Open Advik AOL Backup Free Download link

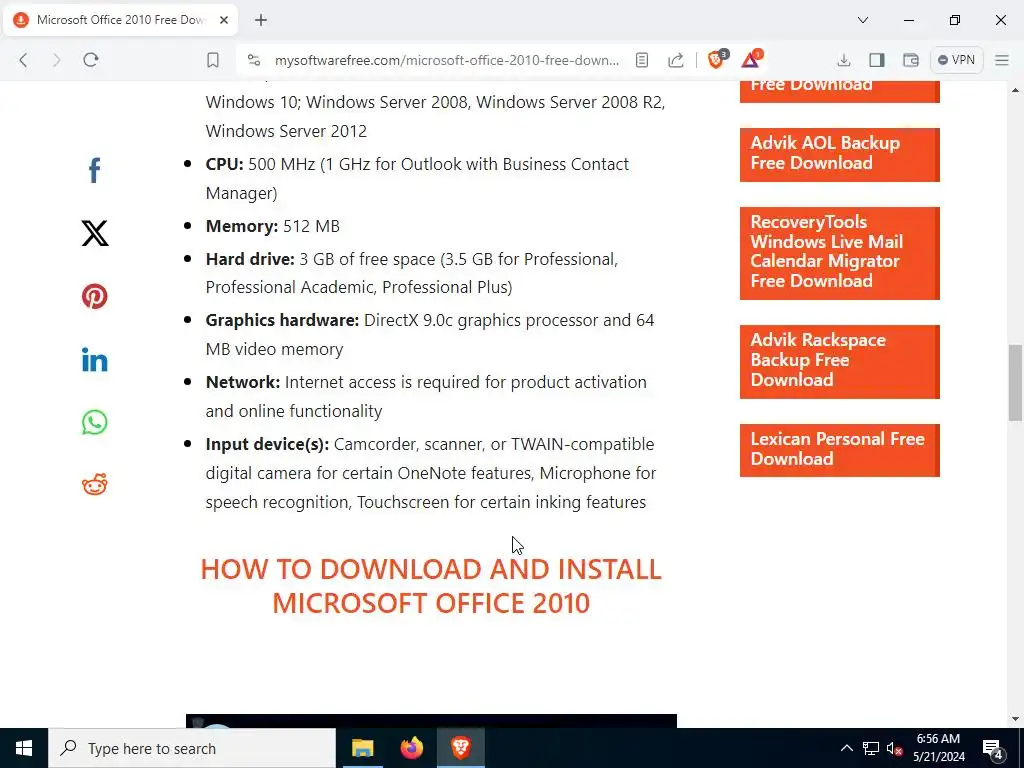840,154
